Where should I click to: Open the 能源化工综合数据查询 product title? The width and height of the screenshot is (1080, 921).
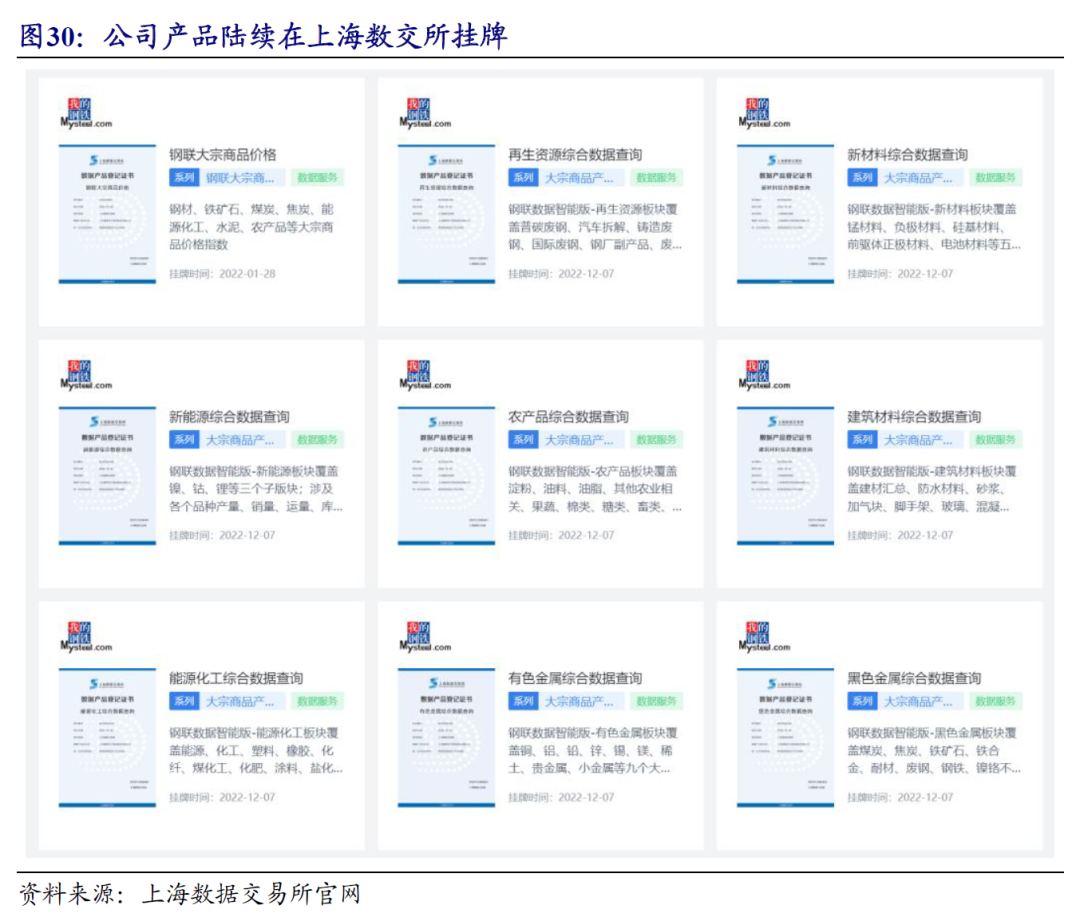pos(236,678)
